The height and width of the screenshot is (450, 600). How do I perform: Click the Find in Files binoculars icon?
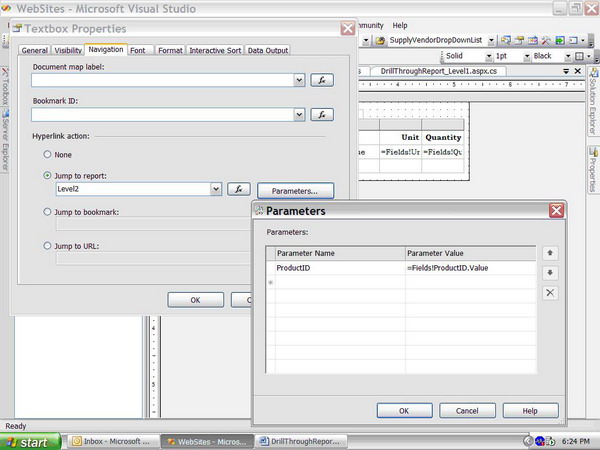pos(380,40)
